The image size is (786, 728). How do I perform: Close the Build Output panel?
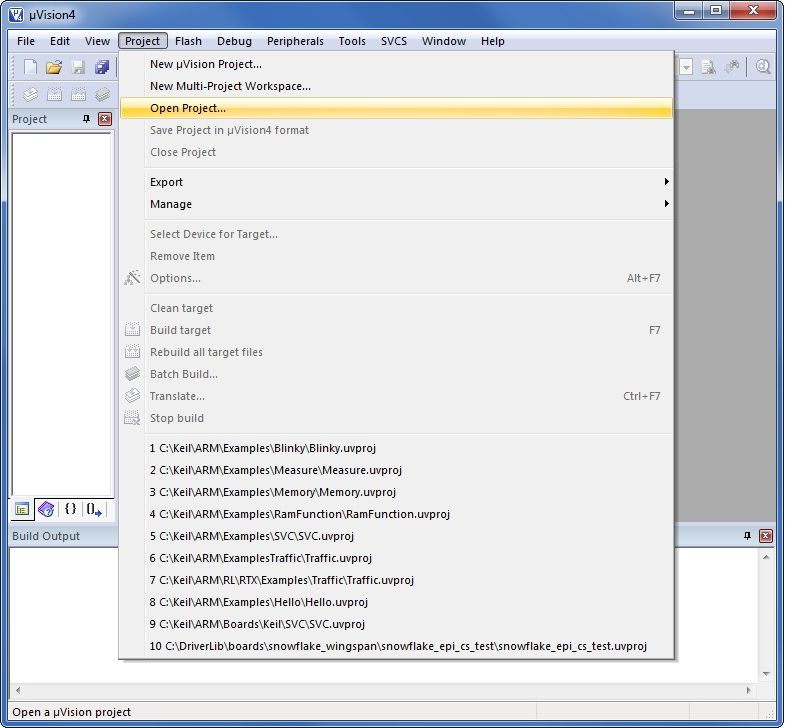point(765,535)
